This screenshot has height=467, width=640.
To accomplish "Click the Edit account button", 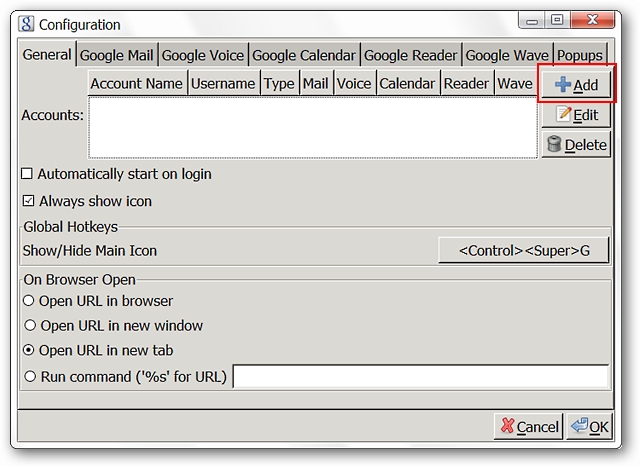I will pos(576,115).
